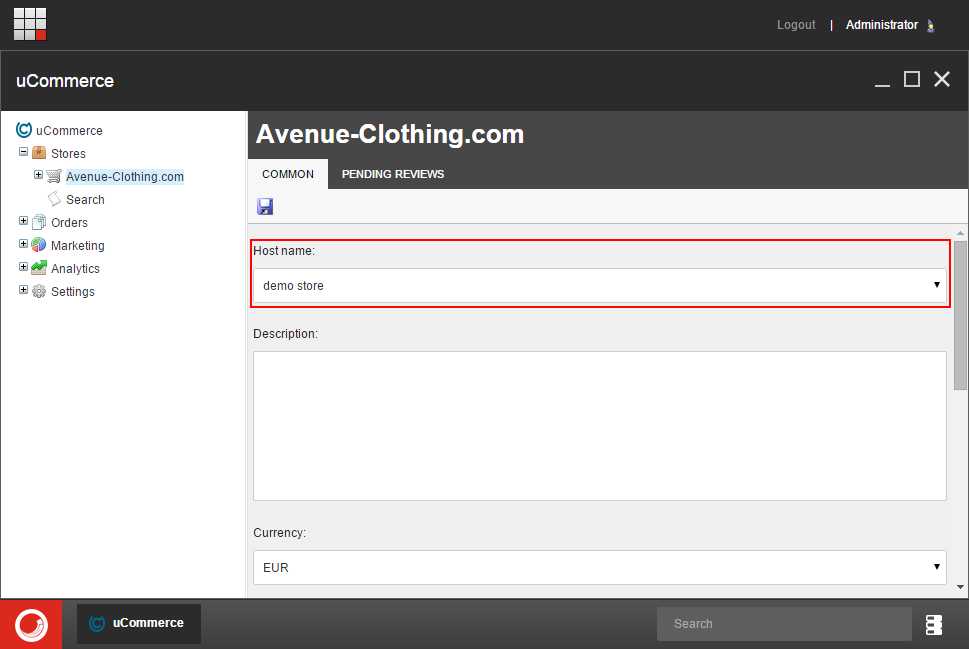The image size is (969, 649).
Task: Select Search item in the tree
Action: click(85, 200)
